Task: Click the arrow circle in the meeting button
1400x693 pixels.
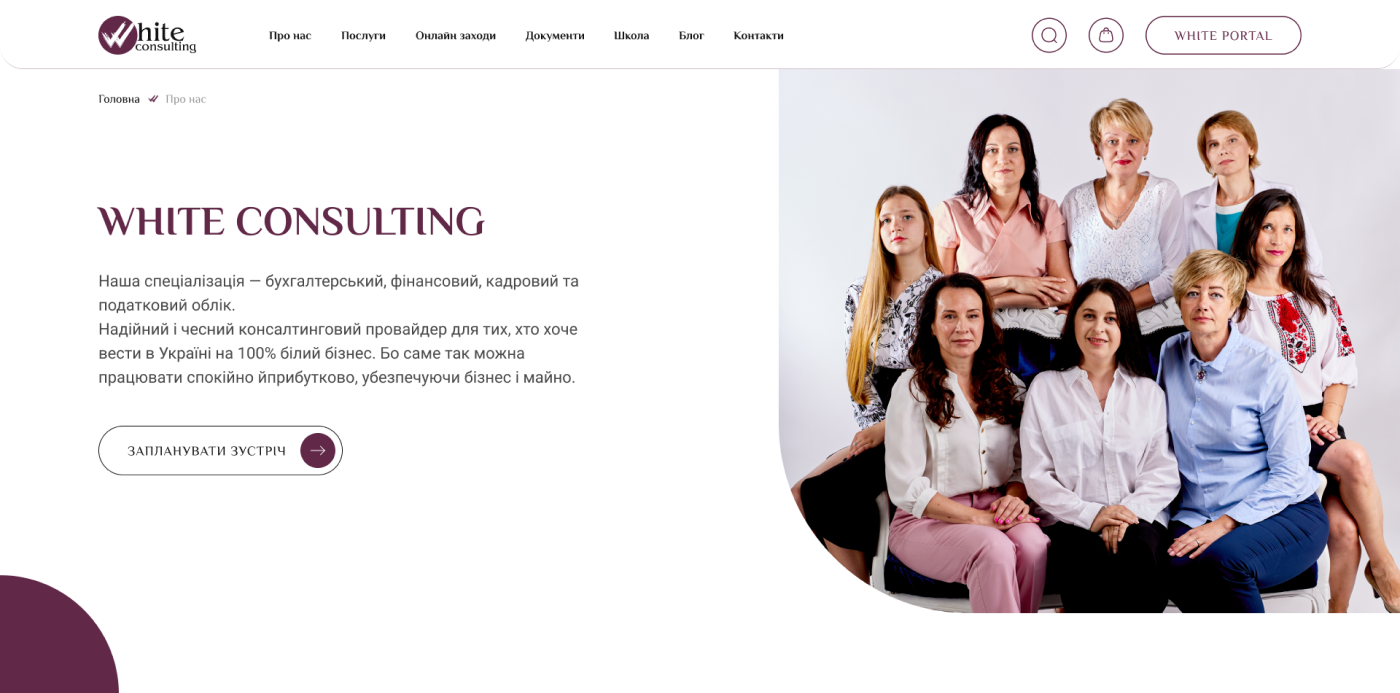Action: (x=318, y=451)
